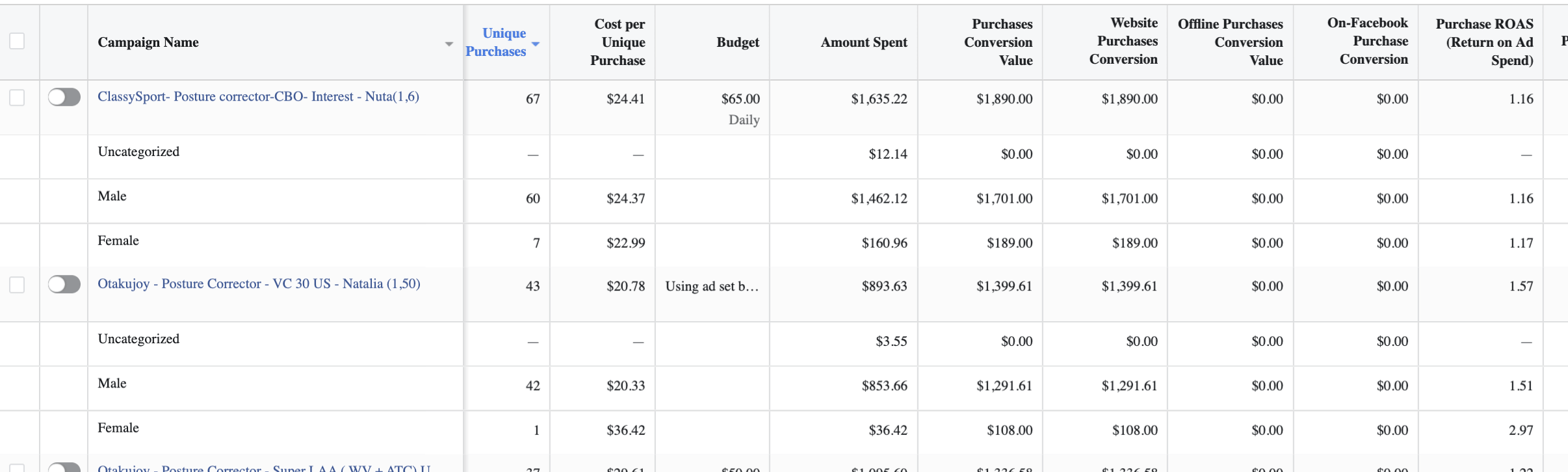Sort by Unique Purchases column header
The height and width of the screenshot is (472, 1568).
(497, 42)
